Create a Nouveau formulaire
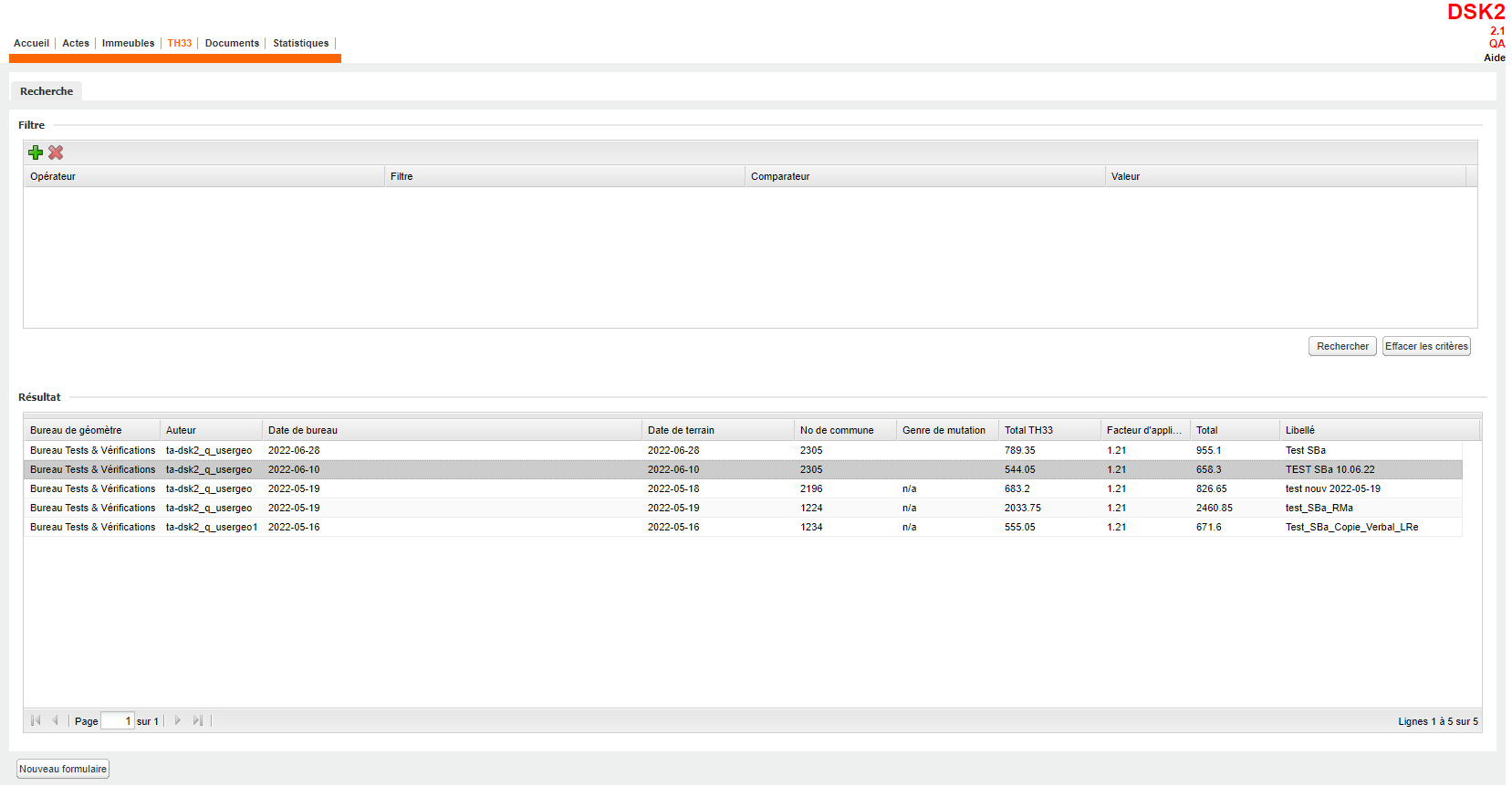Viewport: 1512px width, 787px height. 63,769
